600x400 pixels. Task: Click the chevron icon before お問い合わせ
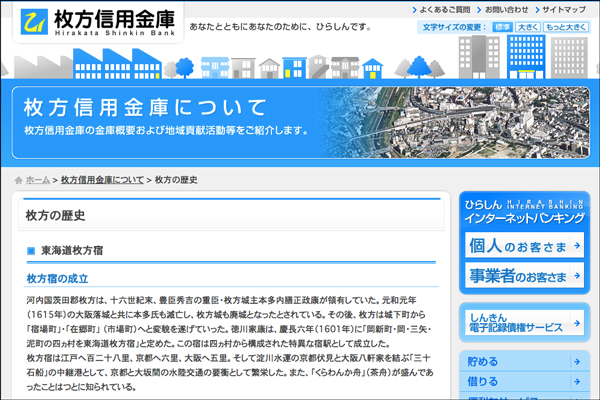pos(479,10)
